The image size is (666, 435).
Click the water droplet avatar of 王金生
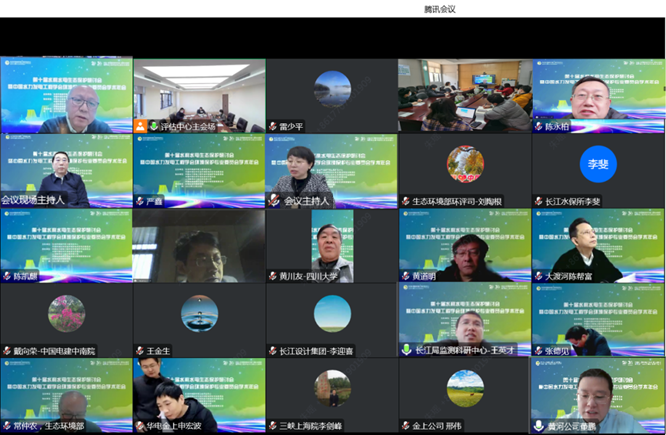[x=199, y=313]
